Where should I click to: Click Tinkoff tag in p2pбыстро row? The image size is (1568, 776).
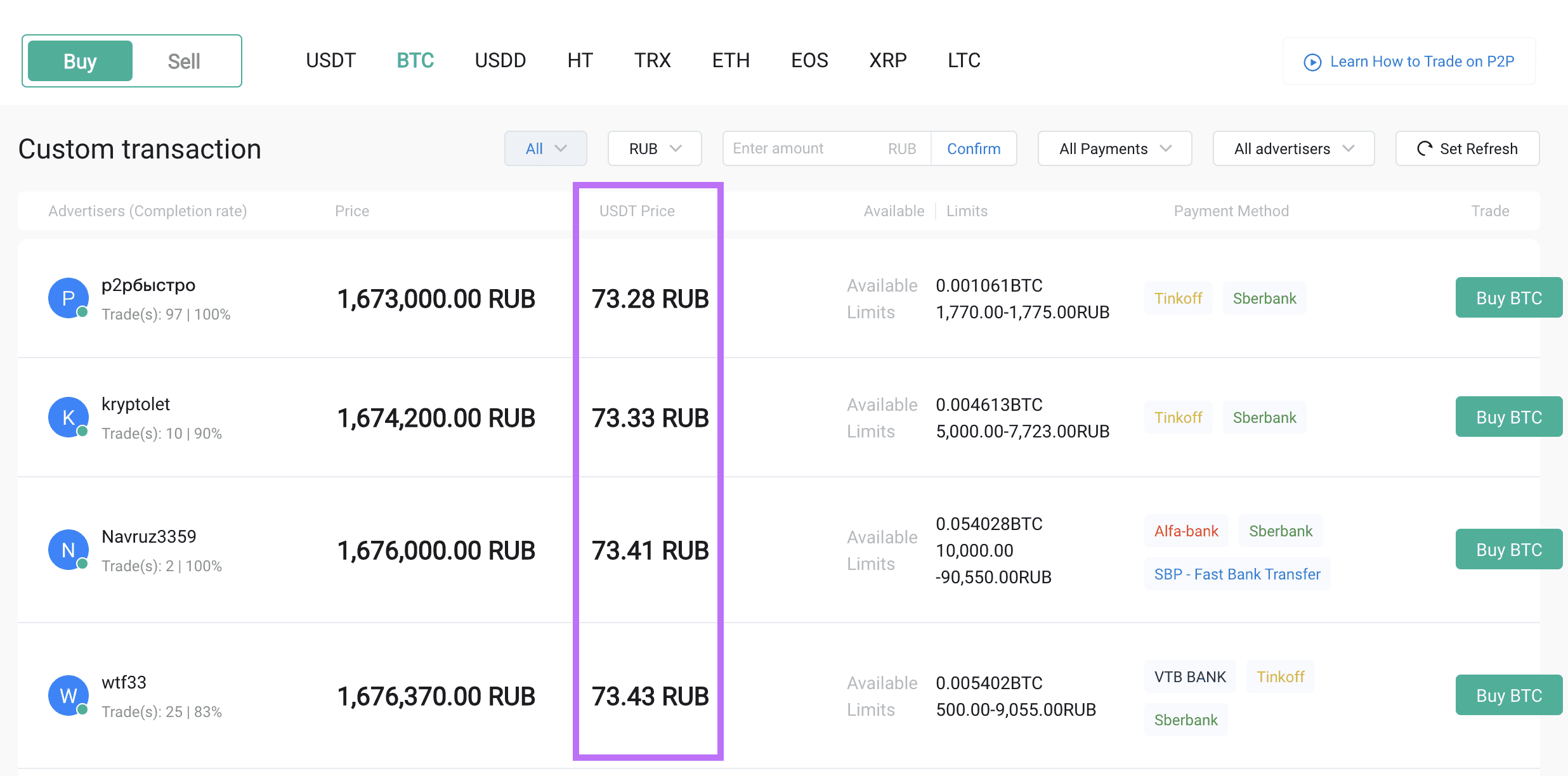click(1179, 299)
